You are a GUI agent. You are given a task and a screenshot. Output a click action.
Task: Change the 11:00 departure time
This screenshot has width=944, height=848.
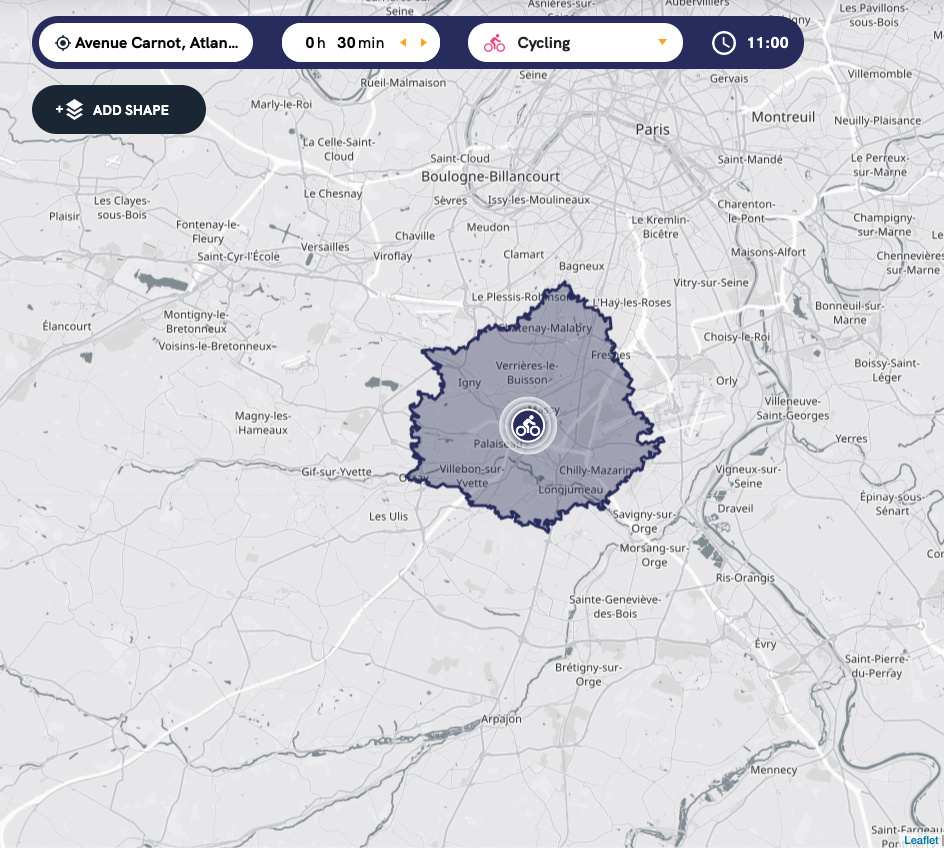coord(768,43)
